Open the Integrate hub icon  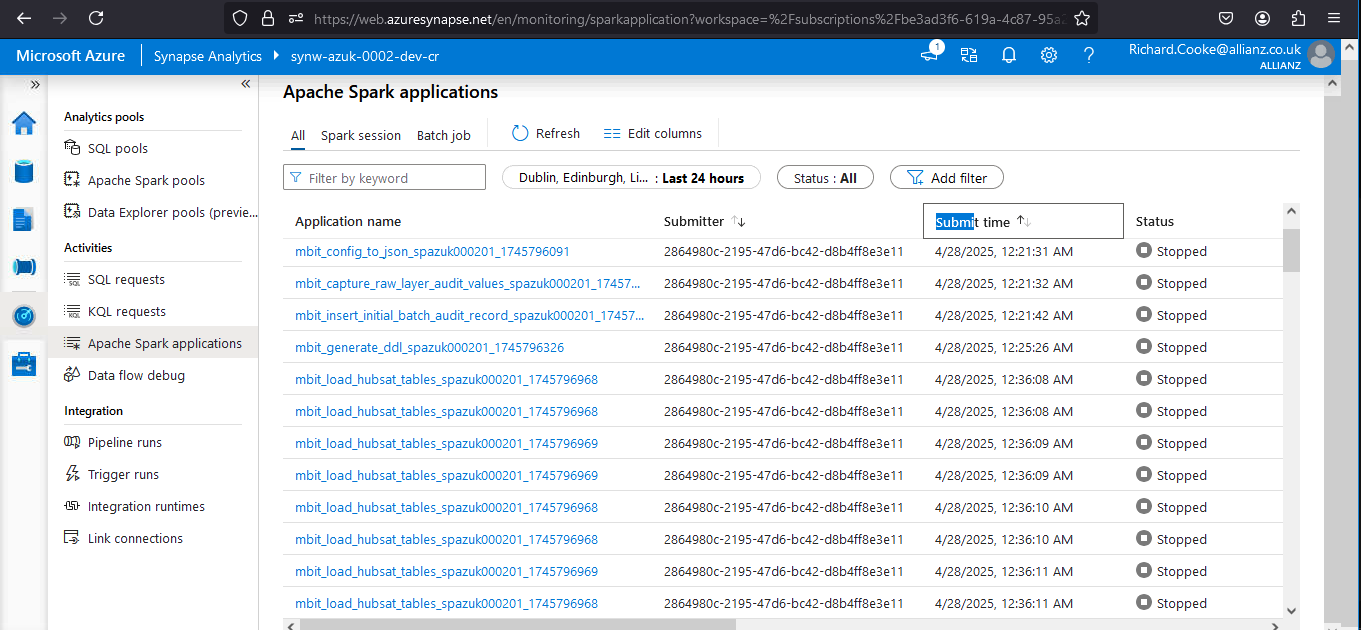pos(24,267)
